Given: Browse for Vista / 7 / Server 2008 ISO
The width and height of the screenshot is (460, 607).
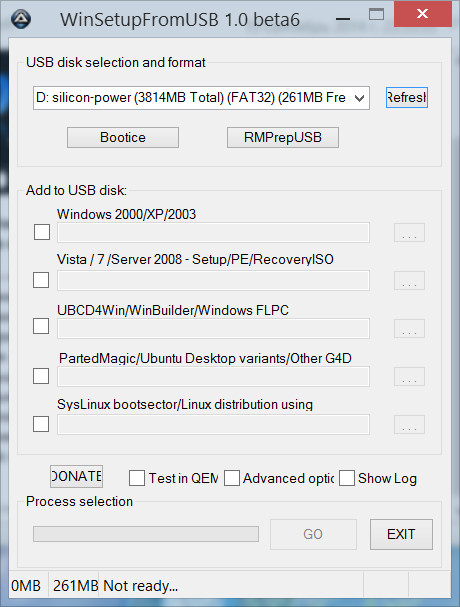Looking at the screenshot, I should [409, 281].
